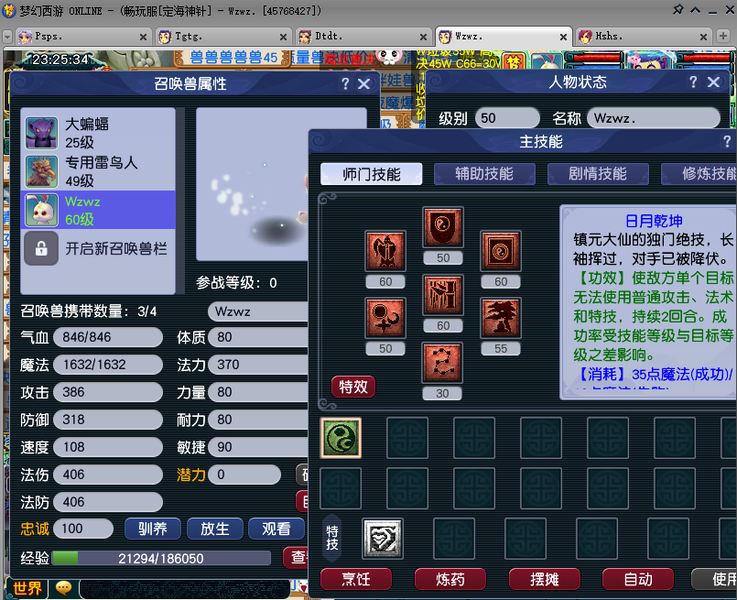Open the 剧情技能 tab

[x=598, y=174]
